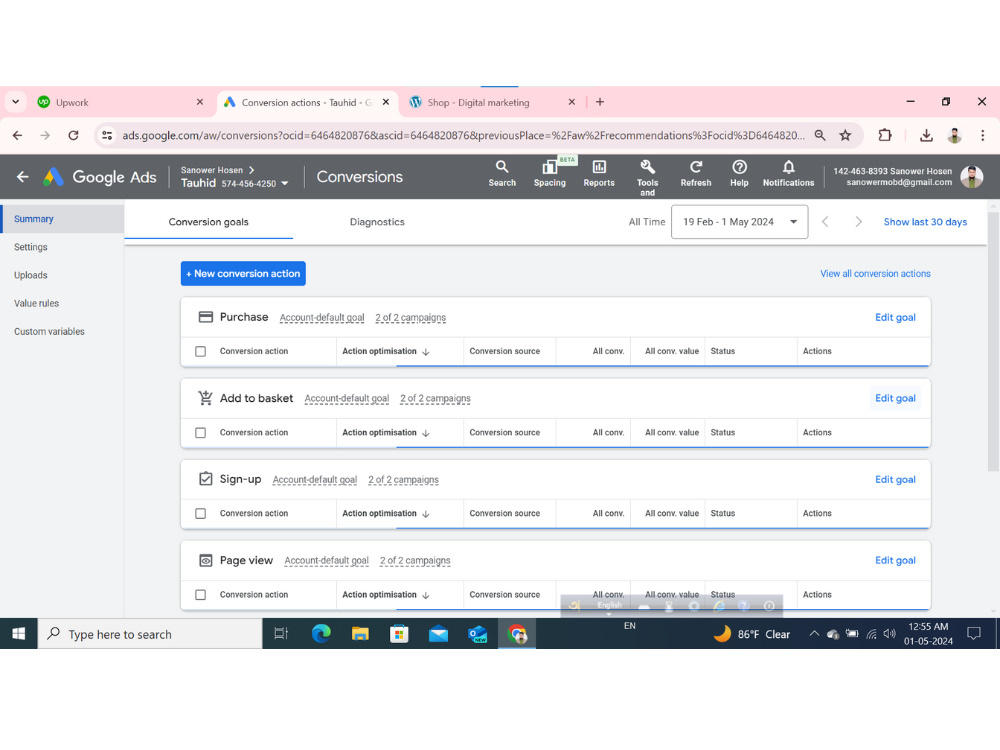Click the Google Ads back arrow
The height and width of the screenshot is (750, 1000).
pyautogui.click(x=23, y=177)
